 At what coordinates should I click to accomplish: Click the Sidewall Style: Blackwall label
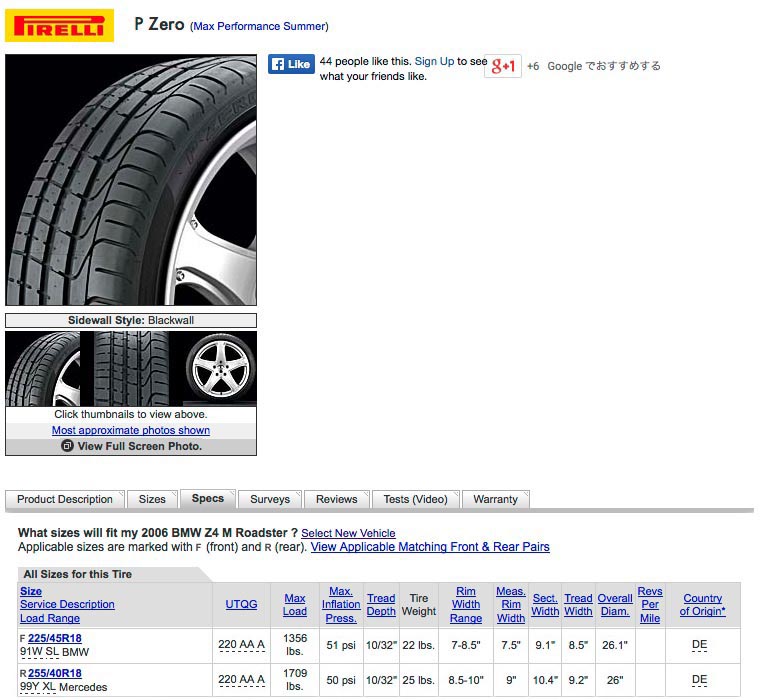131,320
